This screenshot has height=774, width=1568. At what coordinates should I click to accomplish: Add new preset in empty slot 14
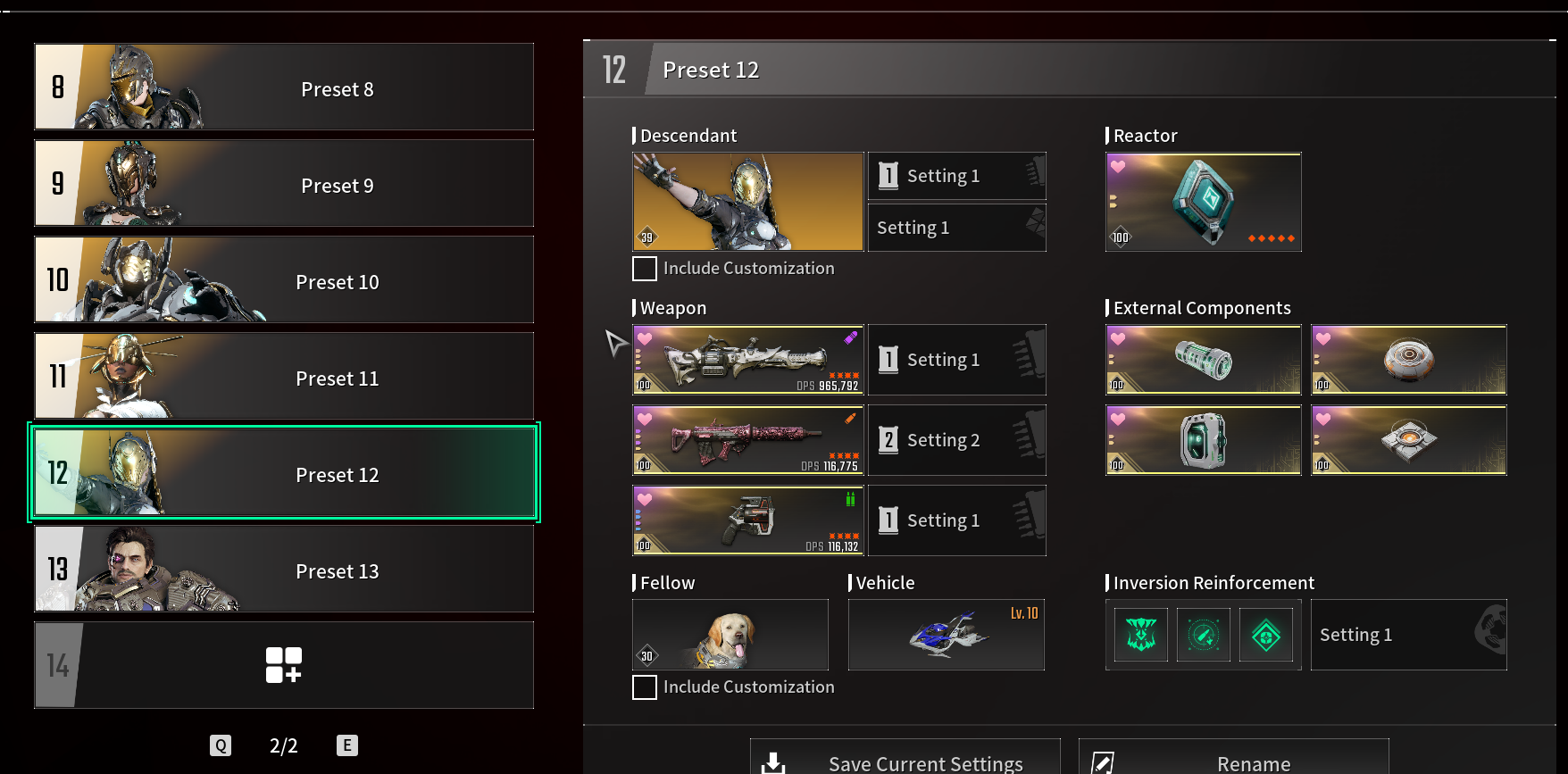pyautogui.click(x=284, y=665)
